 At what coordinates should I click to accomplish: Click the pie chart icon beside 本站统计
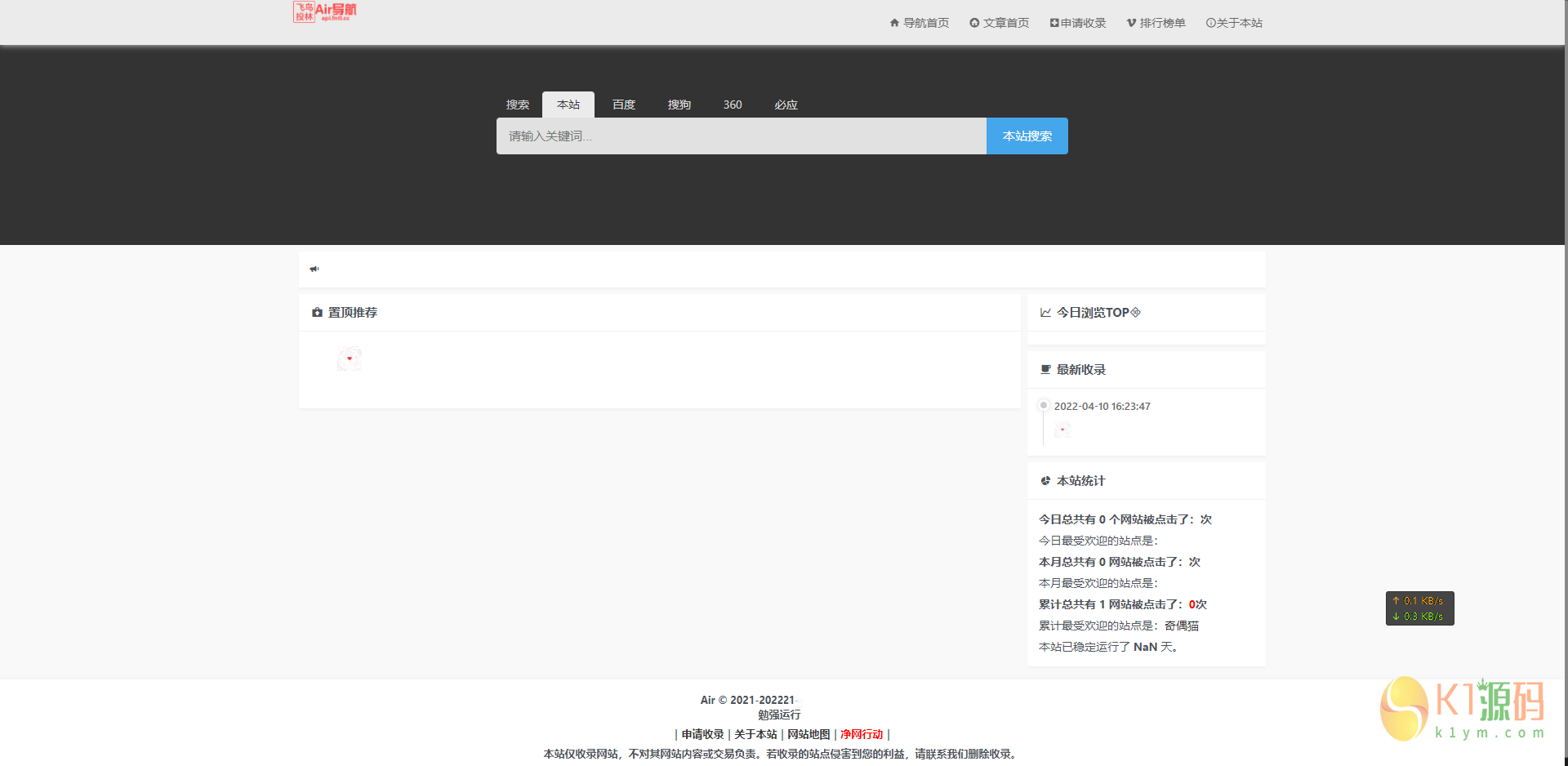click(1045, 481)
